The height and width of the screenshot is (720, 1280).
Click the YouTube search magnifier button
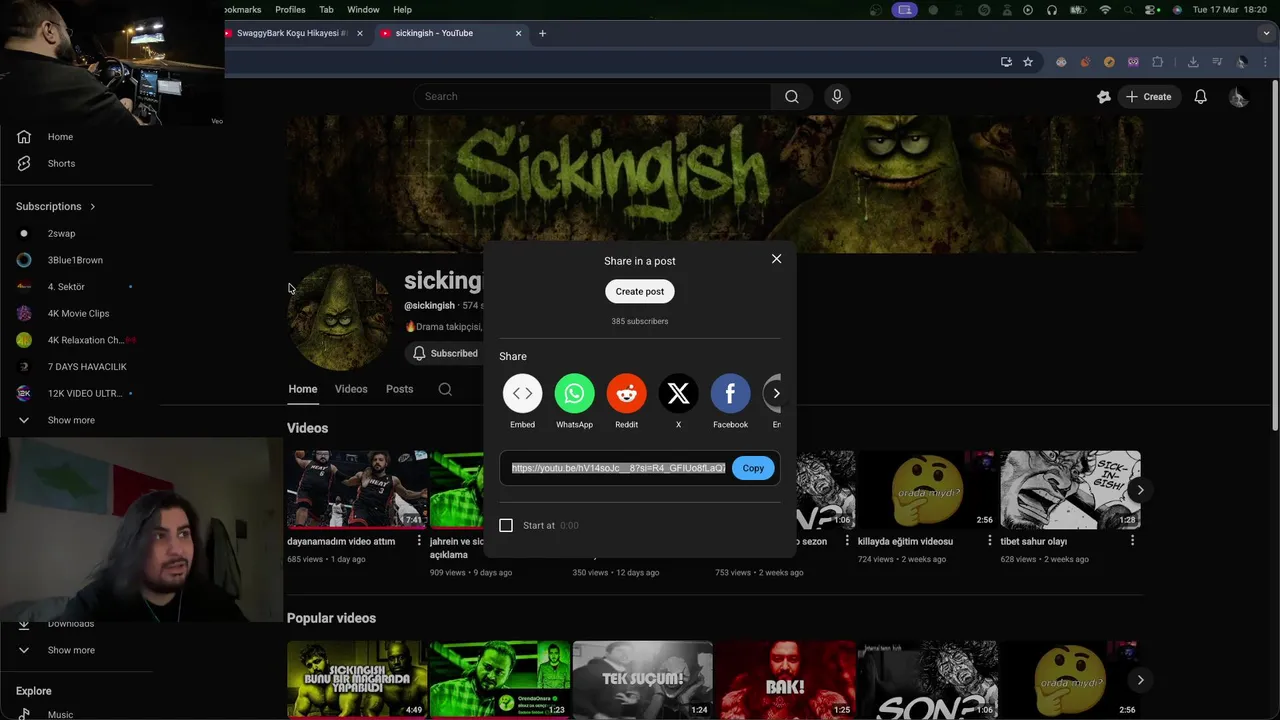[792, 96]
